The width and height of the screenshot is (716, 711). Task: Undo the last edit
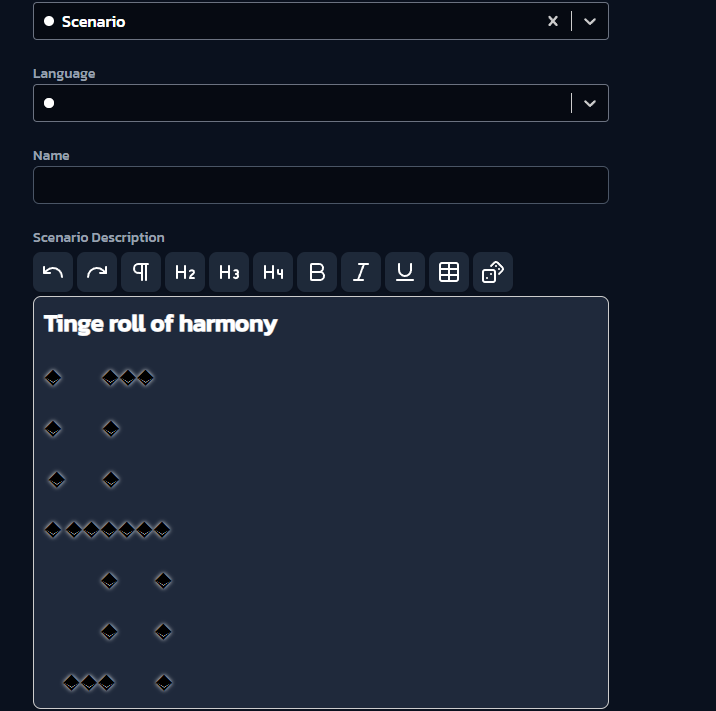pyautogui.click(x=53, y=272)
